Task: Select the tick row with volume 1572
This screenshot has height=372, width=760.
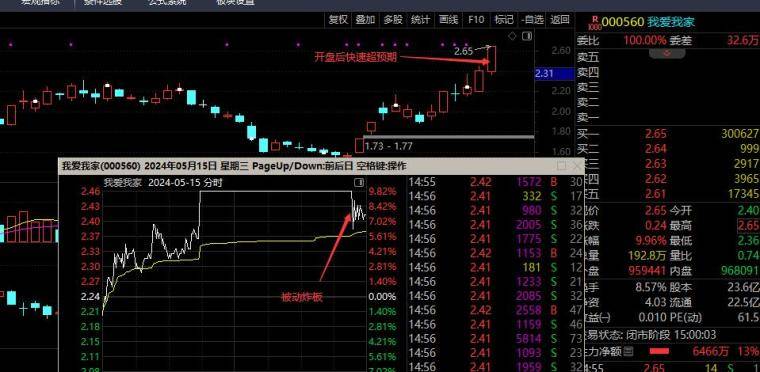Action: 494,183
